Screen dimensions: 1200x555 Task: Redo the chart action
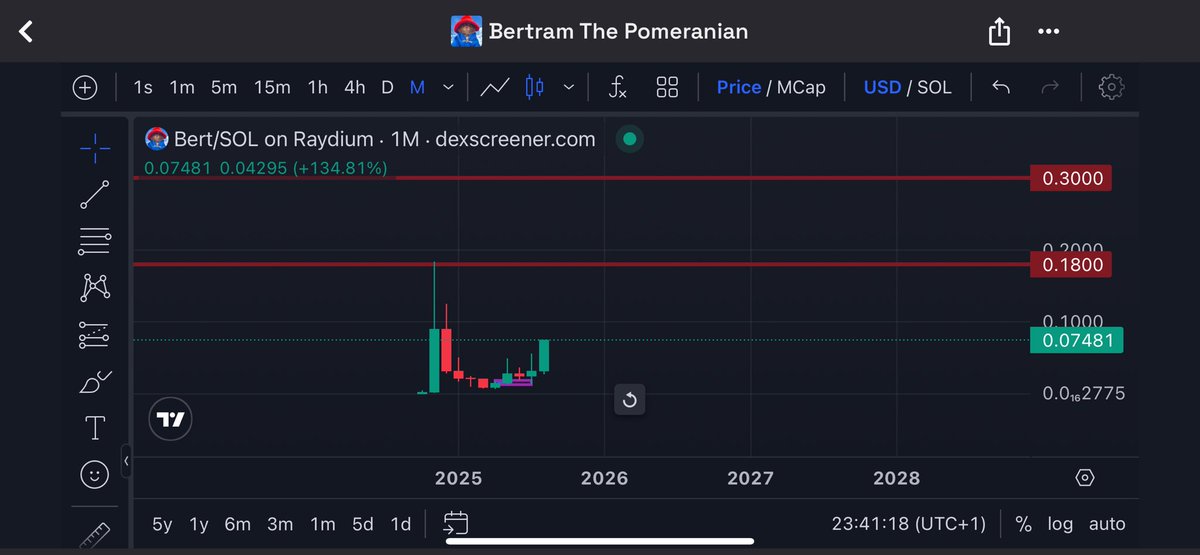click(x=1050, y=87)
